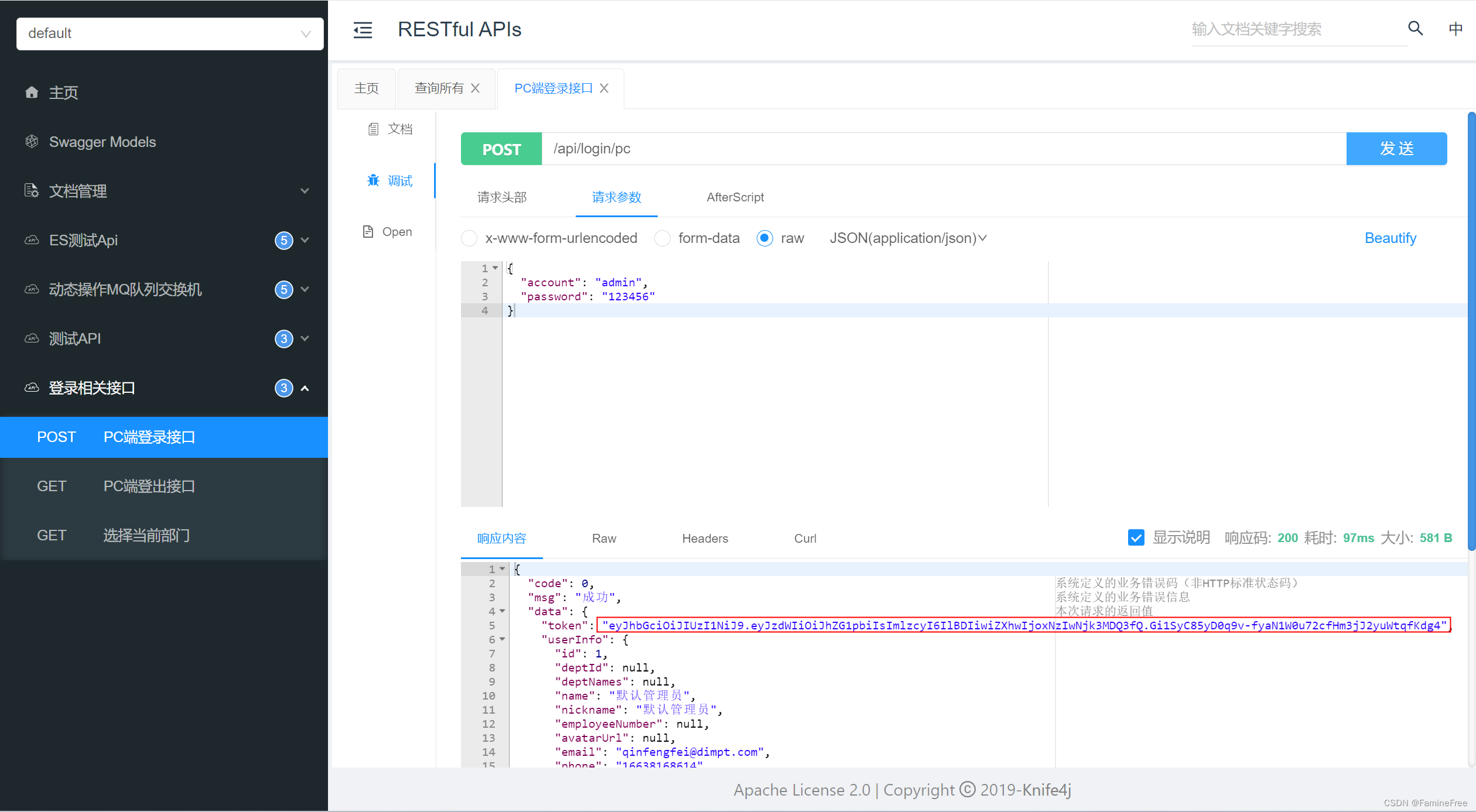The image size is (1476, 812).
Task: Click the right-side vertical scrollbar
Action: point(1471,328)
